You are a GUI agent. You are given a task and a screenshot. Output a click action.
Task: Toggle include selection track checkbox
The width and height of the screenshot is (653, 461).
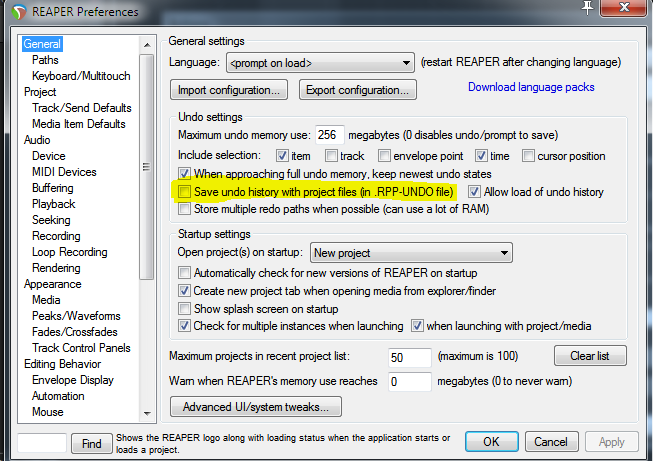click(331, 156)
